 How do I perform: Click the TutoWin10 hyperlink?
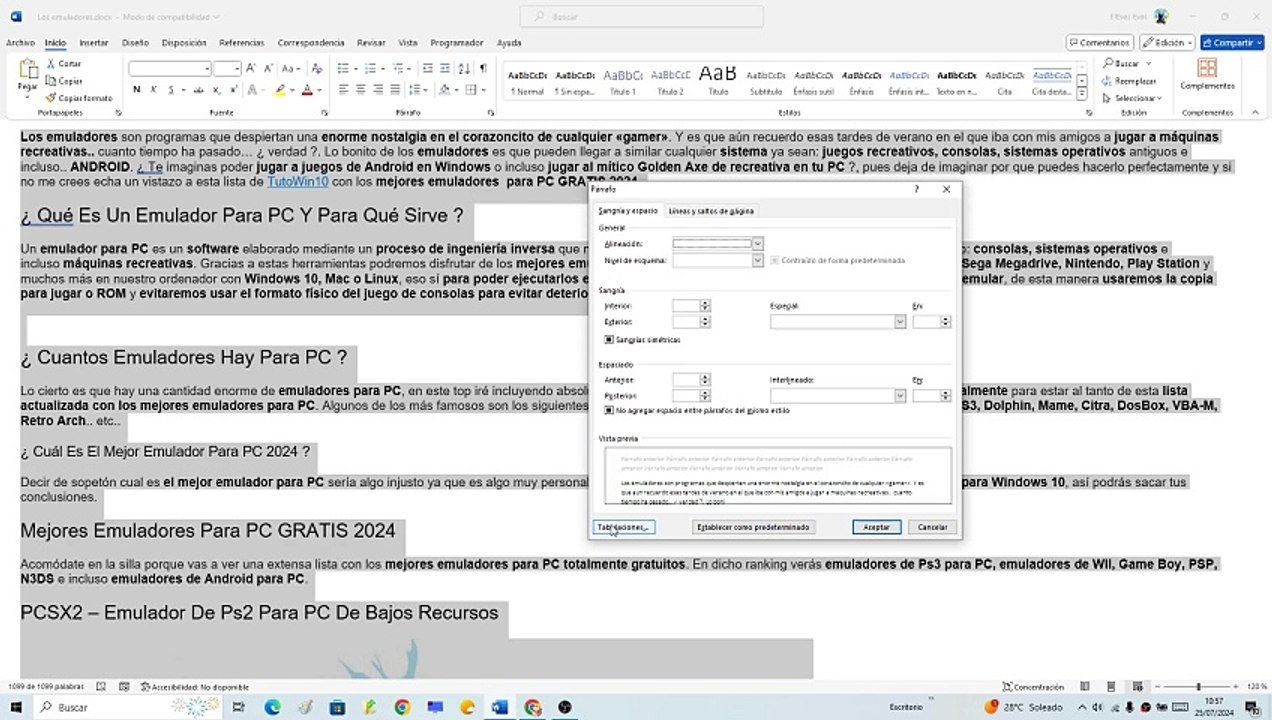(x=297, y=182)
